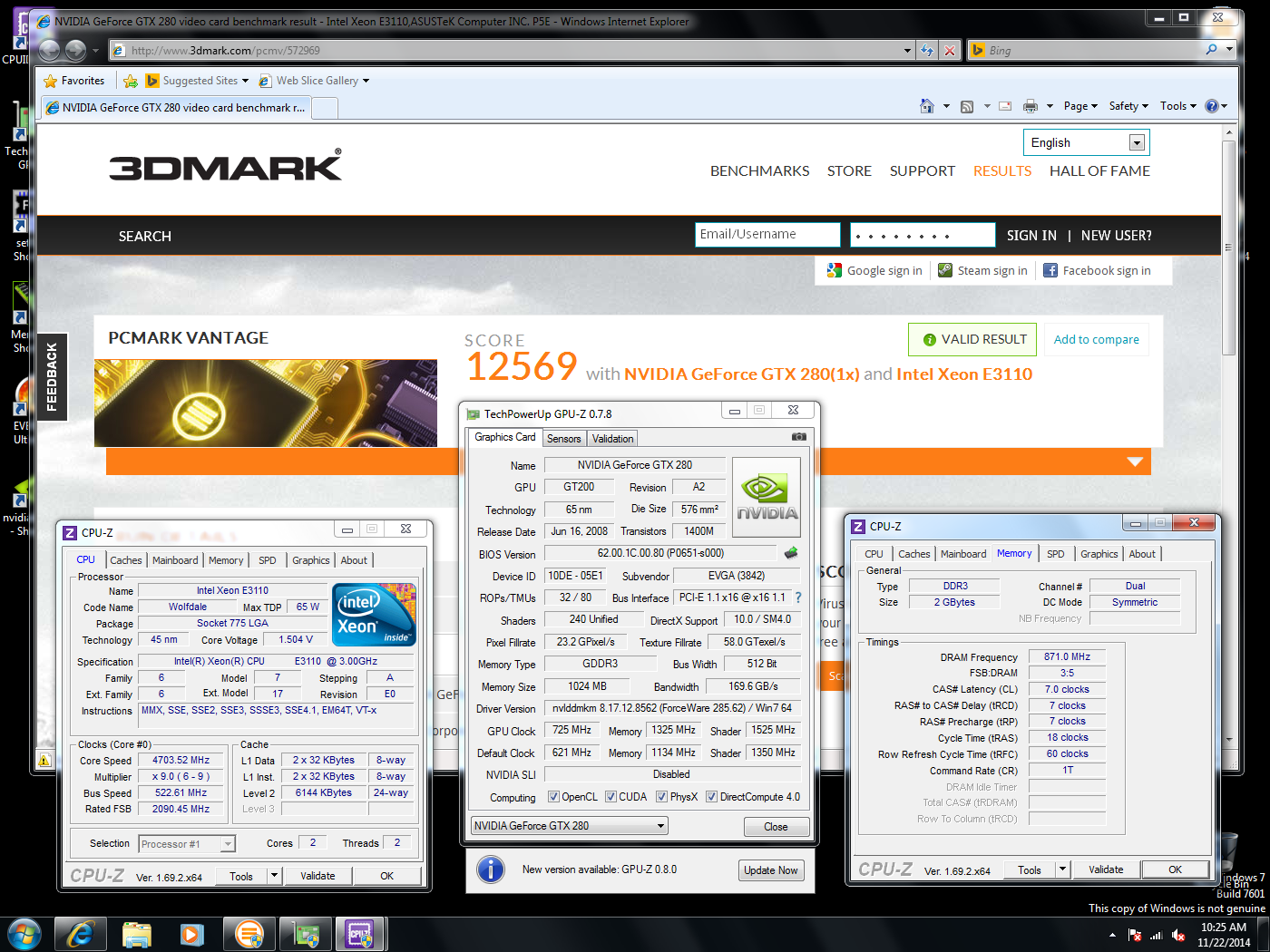Image resolution: width=1270 pixels, height=952 pixels.
Task: Open the IE Page menu dropdown
Action: pyautogui.click(x=1080, y=106)
